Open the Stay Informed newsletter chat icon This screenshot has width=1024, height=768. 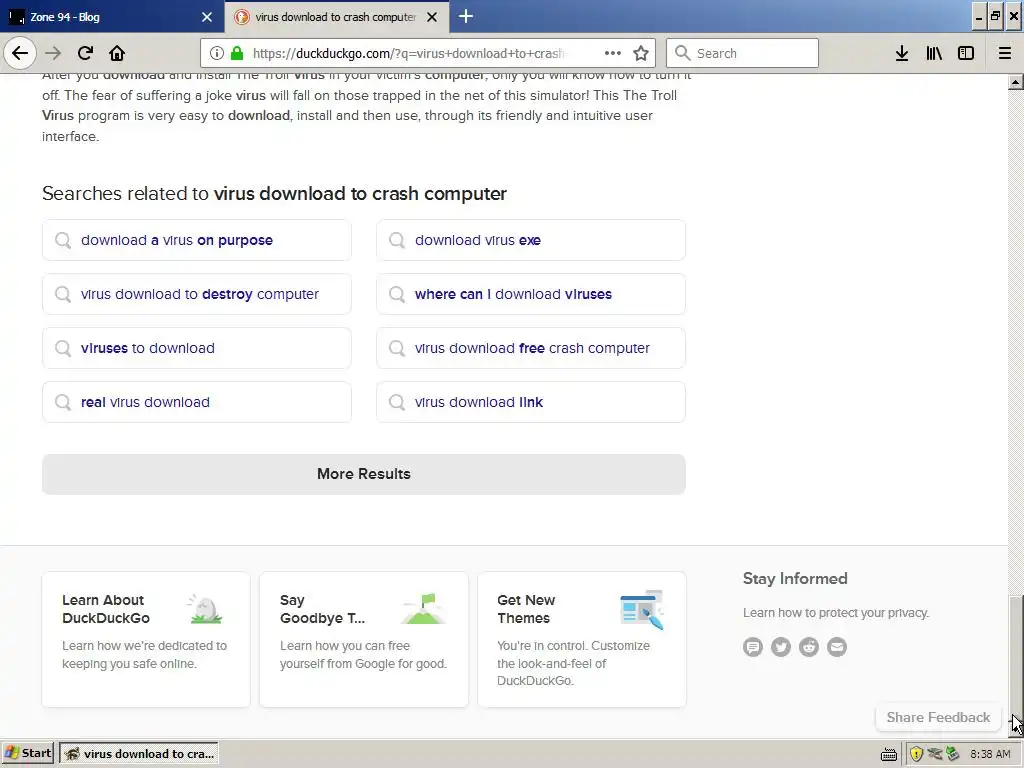coord(753,647)
